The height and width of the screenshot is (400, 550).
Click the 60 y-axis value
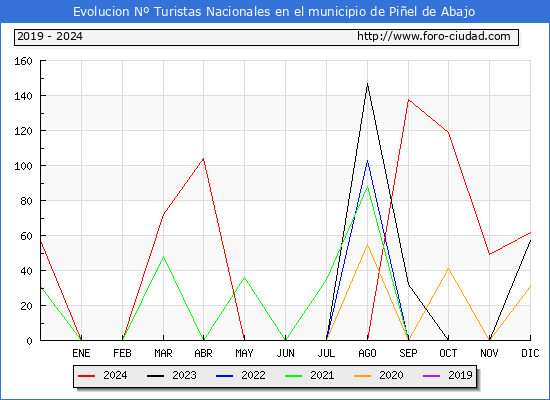(x=26, y=236)
